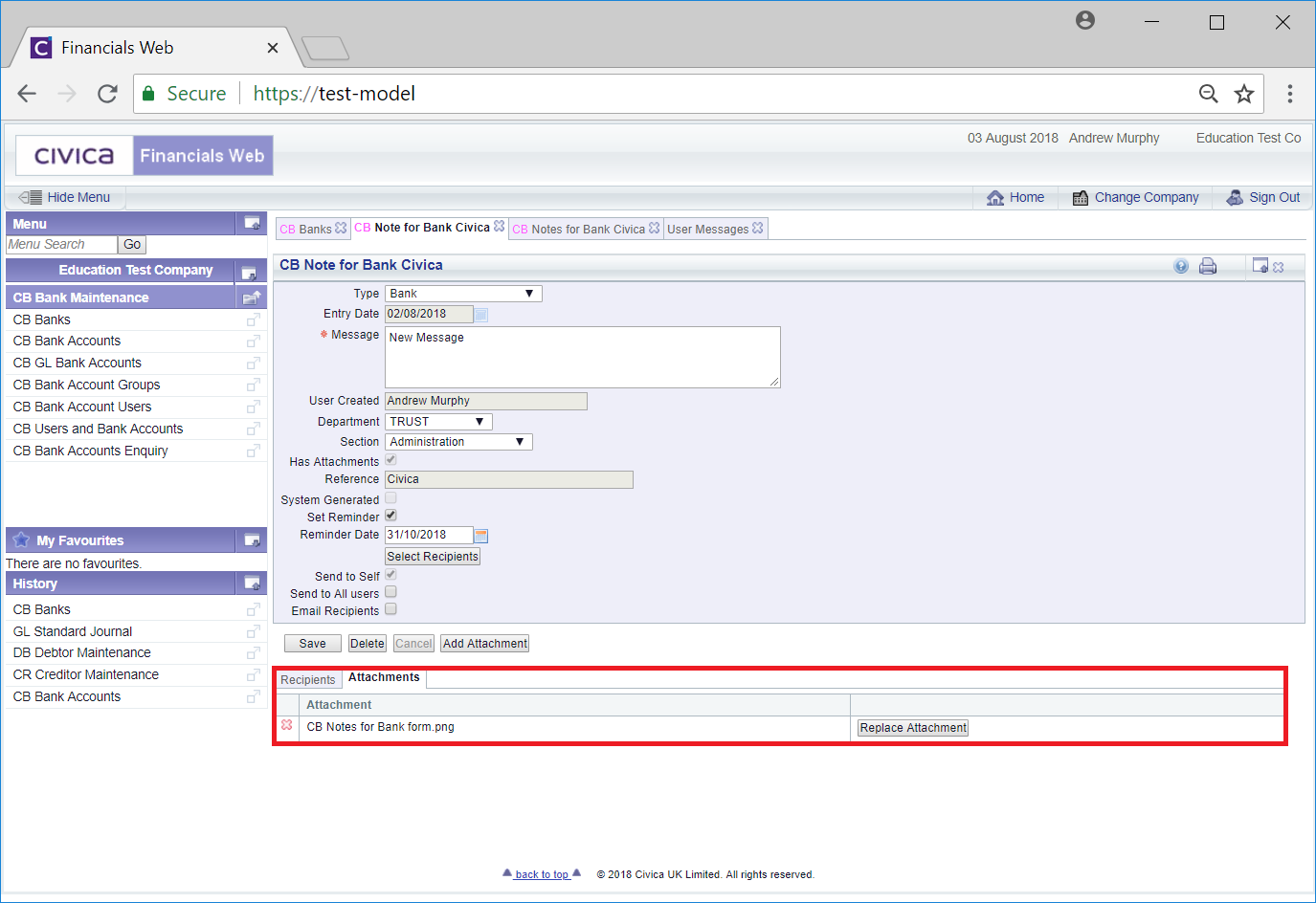Click the Education Test Company panel icon
1316x903 pixels.
pos(249,272)
